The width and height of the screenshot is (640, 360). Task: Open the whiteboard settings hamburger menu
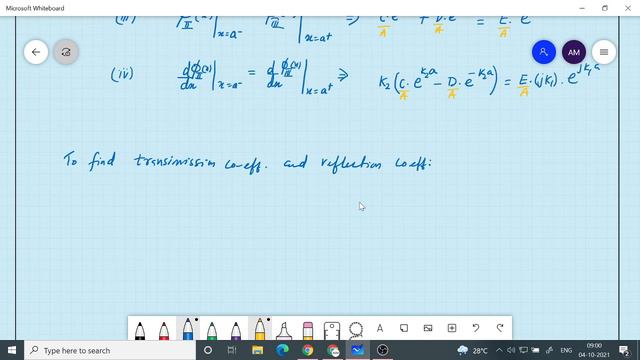(x=604, y=52)
